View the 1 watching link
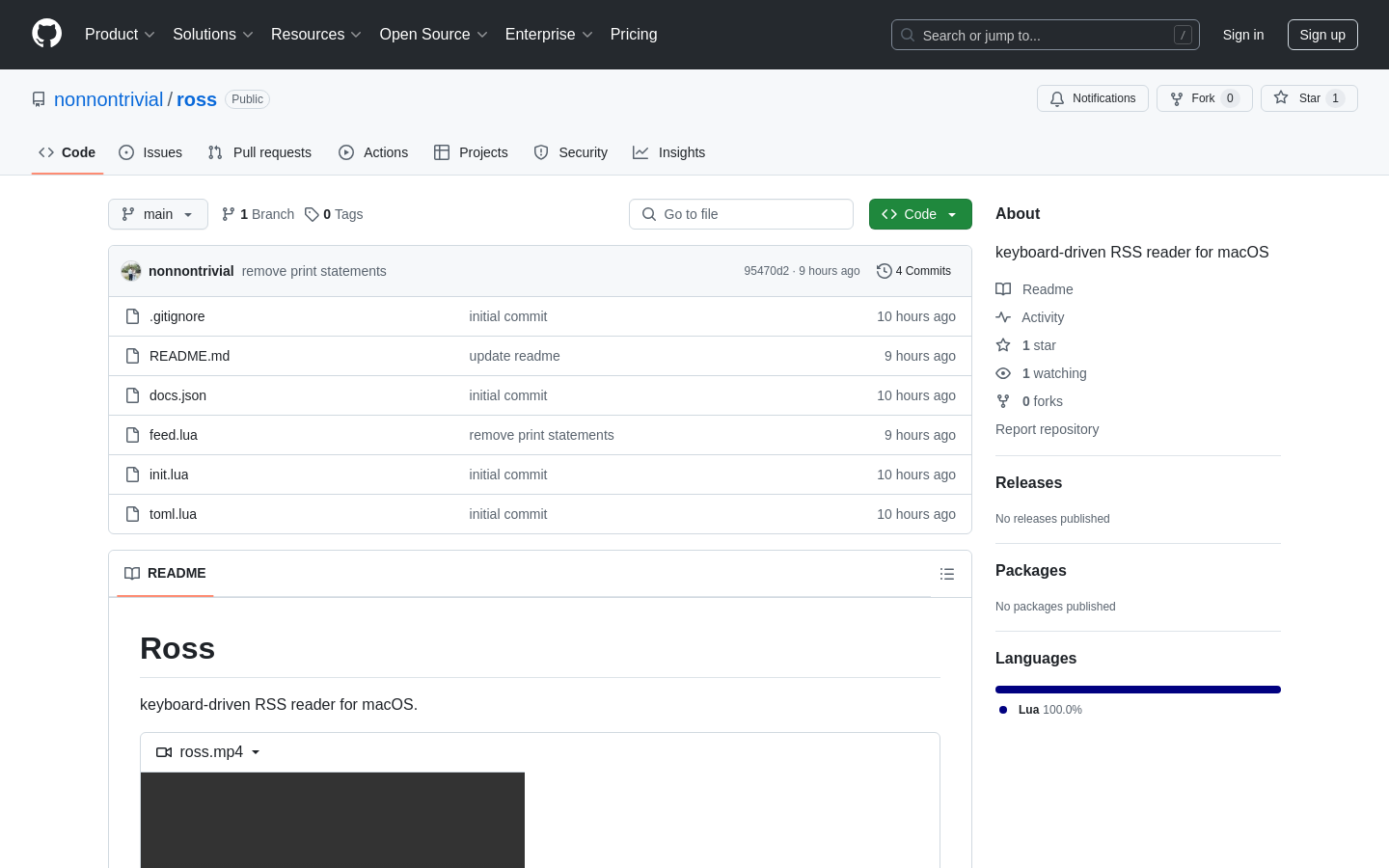 click(x=1042, y=373)
